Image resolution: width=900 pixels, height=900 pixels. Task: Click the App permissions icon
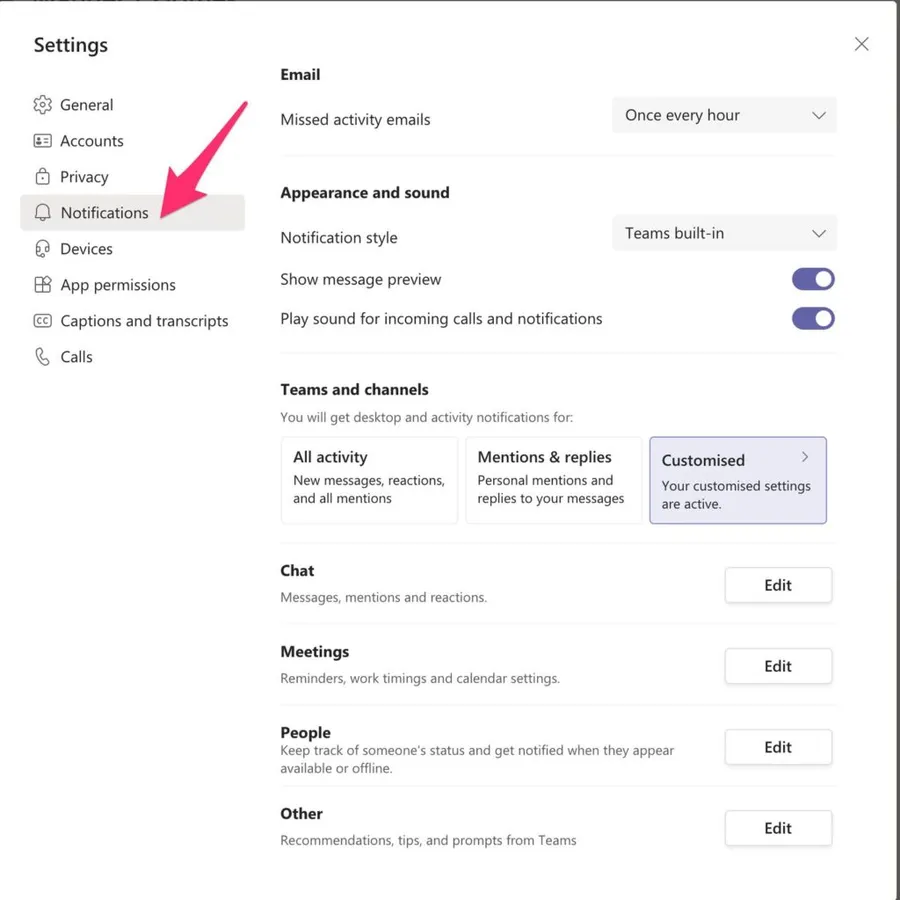tap(42, 285)
